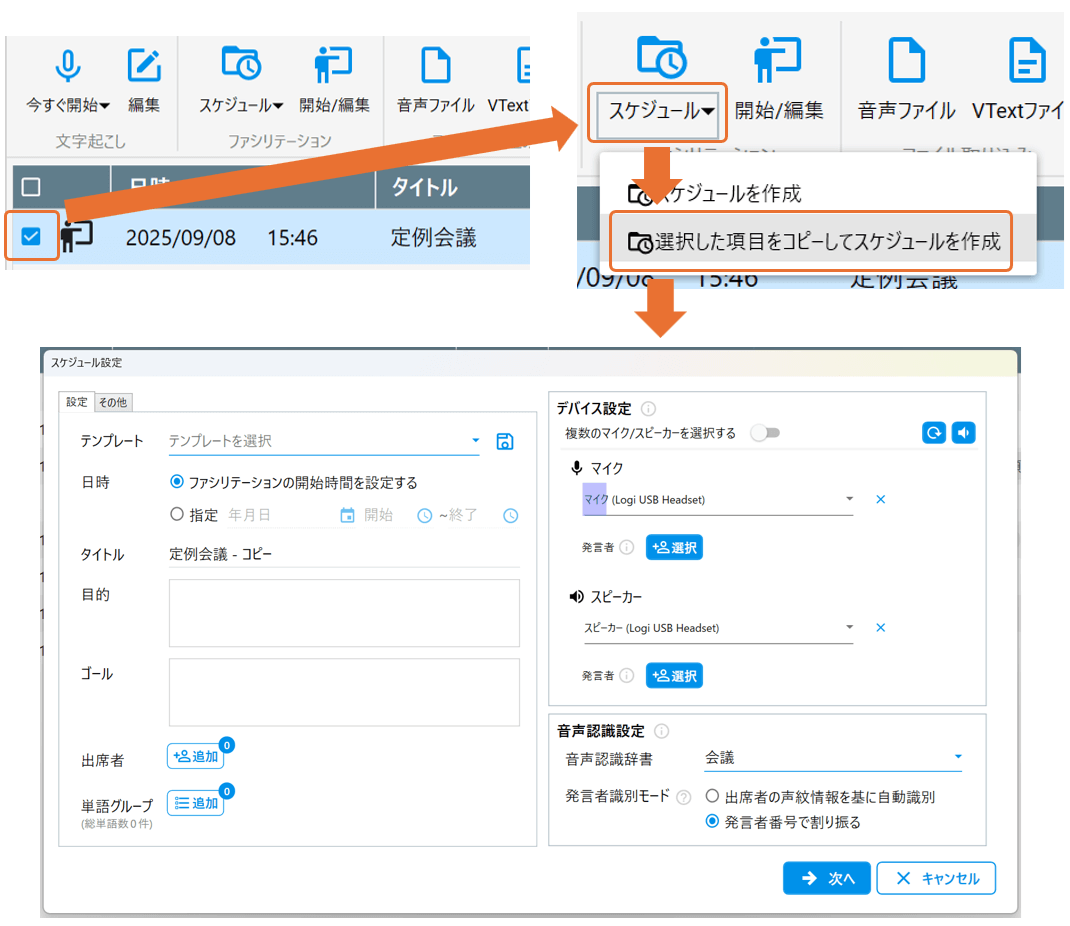Select the 指定 date radio button

point(177,515)
